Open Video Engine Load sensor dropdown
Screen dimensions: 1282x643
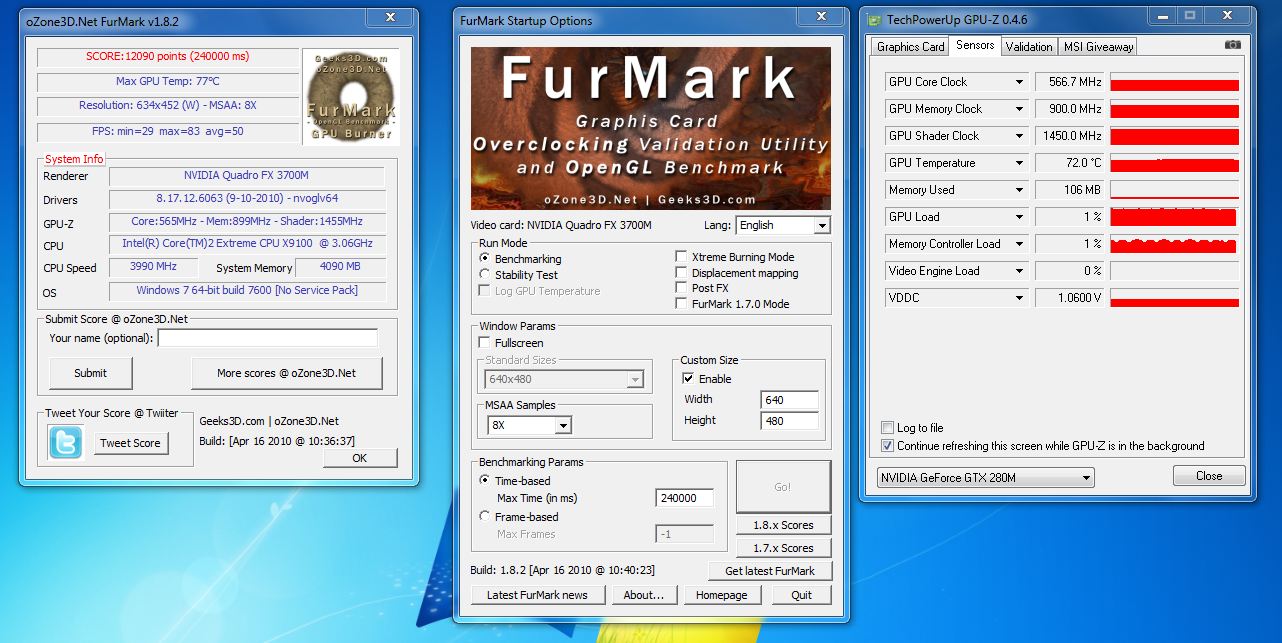pyautogui.click(x=1020, y=271)
